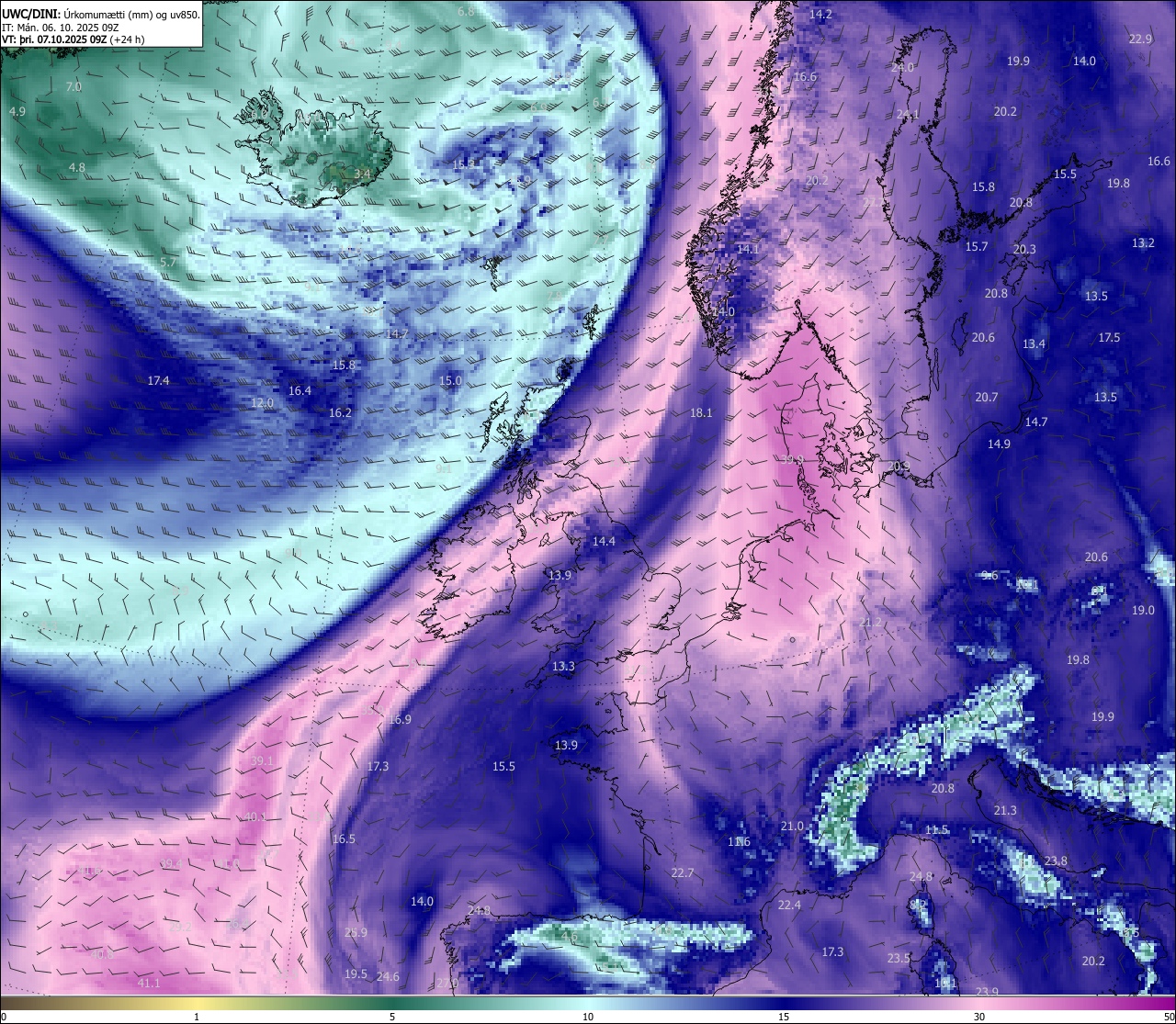Select the 24.1 value label
Viewport: 1176px width, 1024px height.
tap(908, 115)
